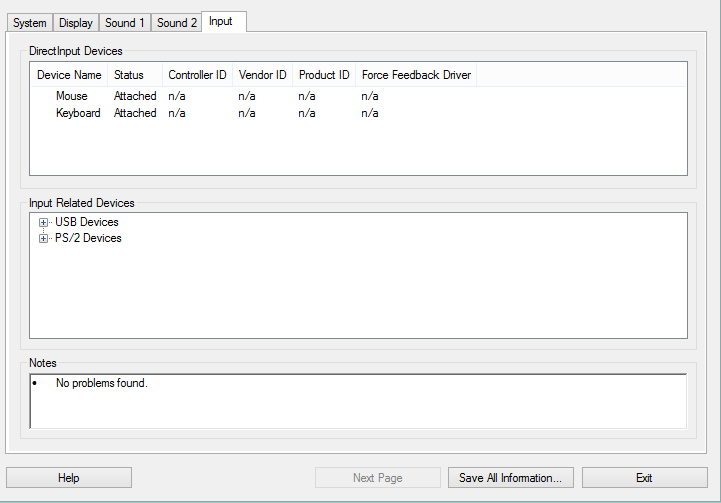Click Keyboard row Force Feedback n/a value
This screenshot has width=721, height=503.
(x=370, y=113)
